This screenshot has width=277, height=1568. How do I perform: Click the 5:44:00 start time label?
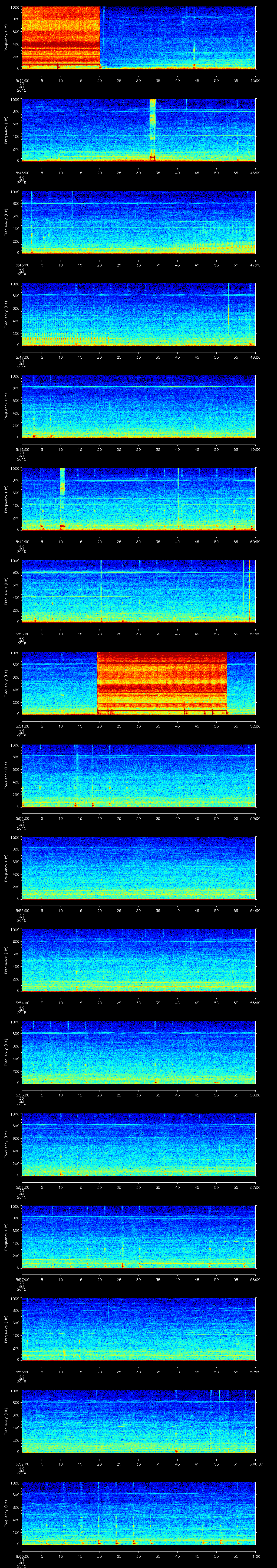pyautogui.click(x=22, y=80)
